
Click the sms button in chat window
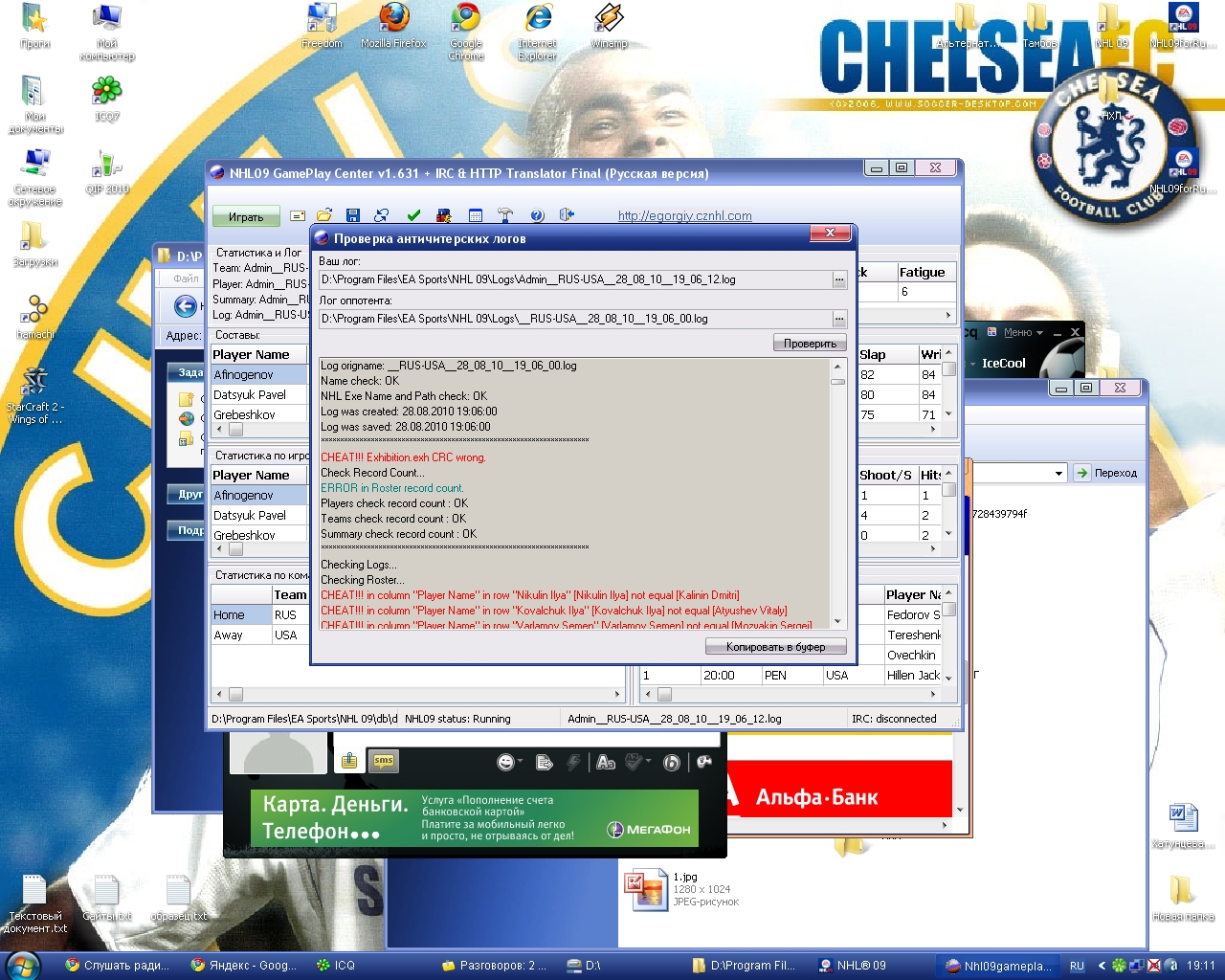coord(384,761)
